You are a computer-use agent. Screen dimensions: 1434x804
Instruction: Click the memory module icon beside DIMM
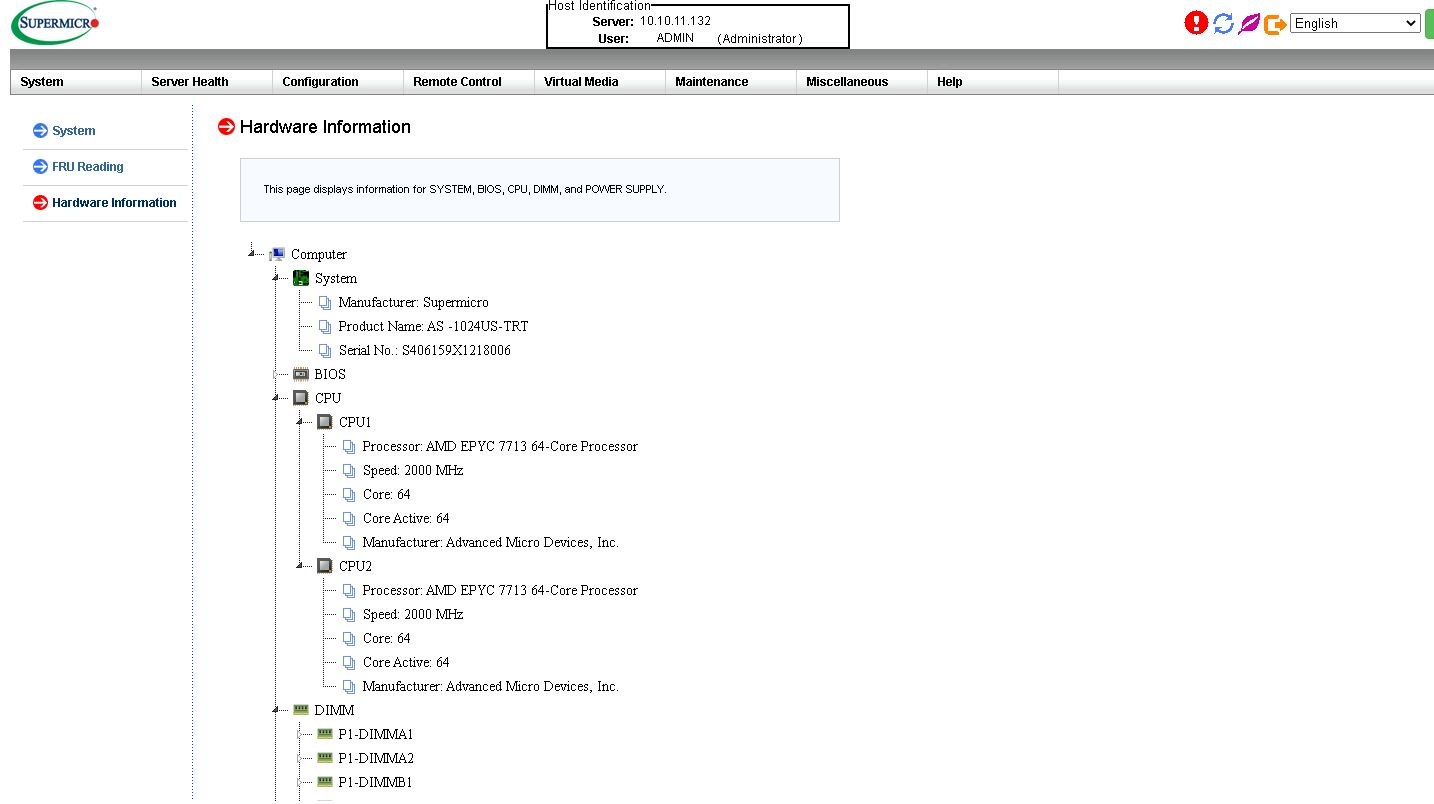click(x=301, y=710)
